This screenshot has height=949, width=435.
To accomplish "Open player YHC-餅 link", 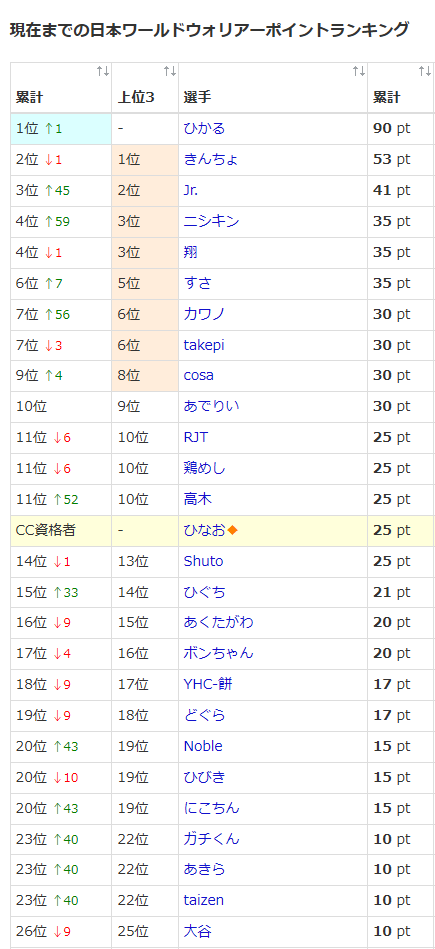I will point(208,684).
